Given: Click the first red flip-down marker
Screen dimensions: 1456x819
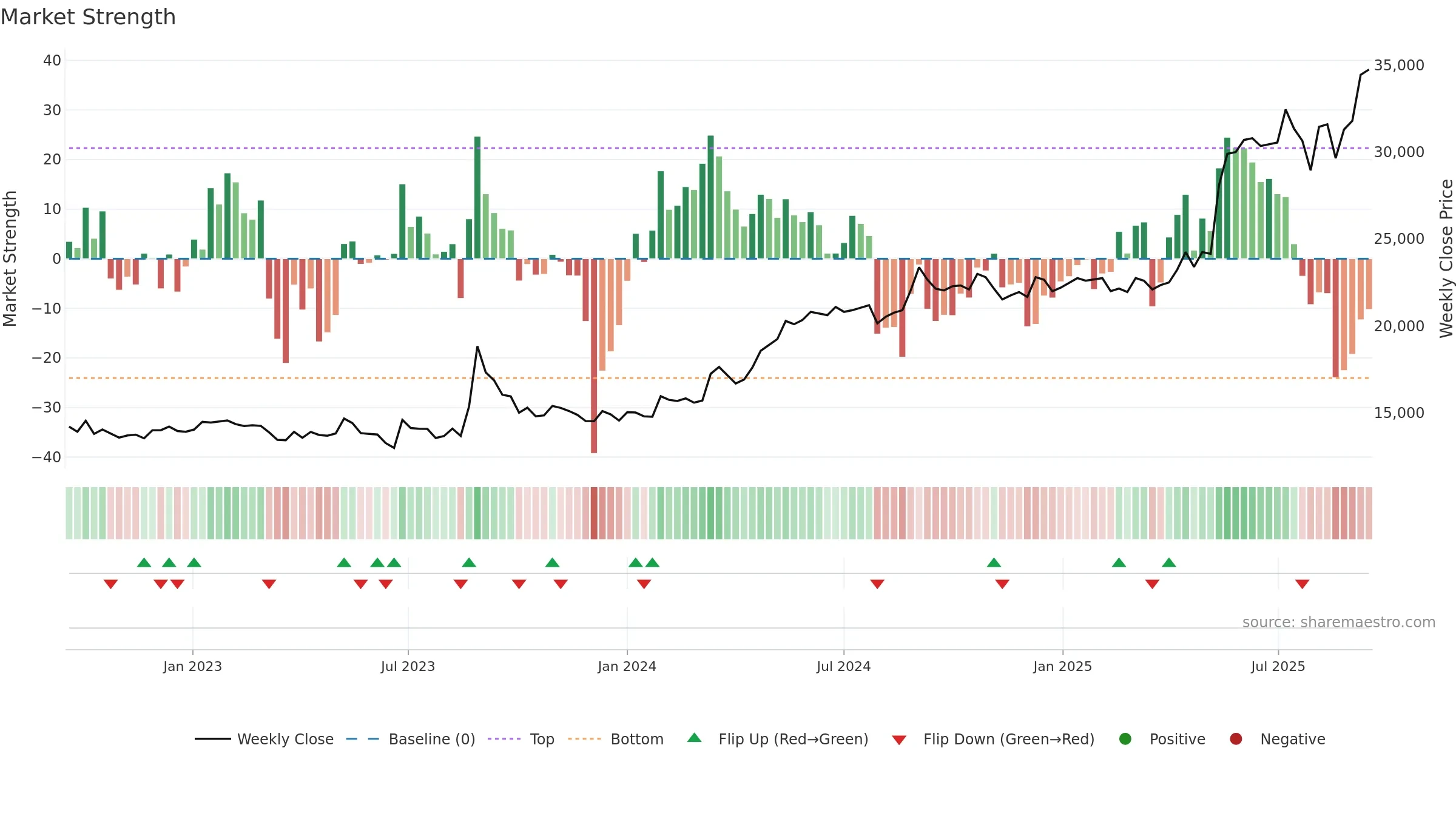Looking at the screenshot, I should click(110, 584).
